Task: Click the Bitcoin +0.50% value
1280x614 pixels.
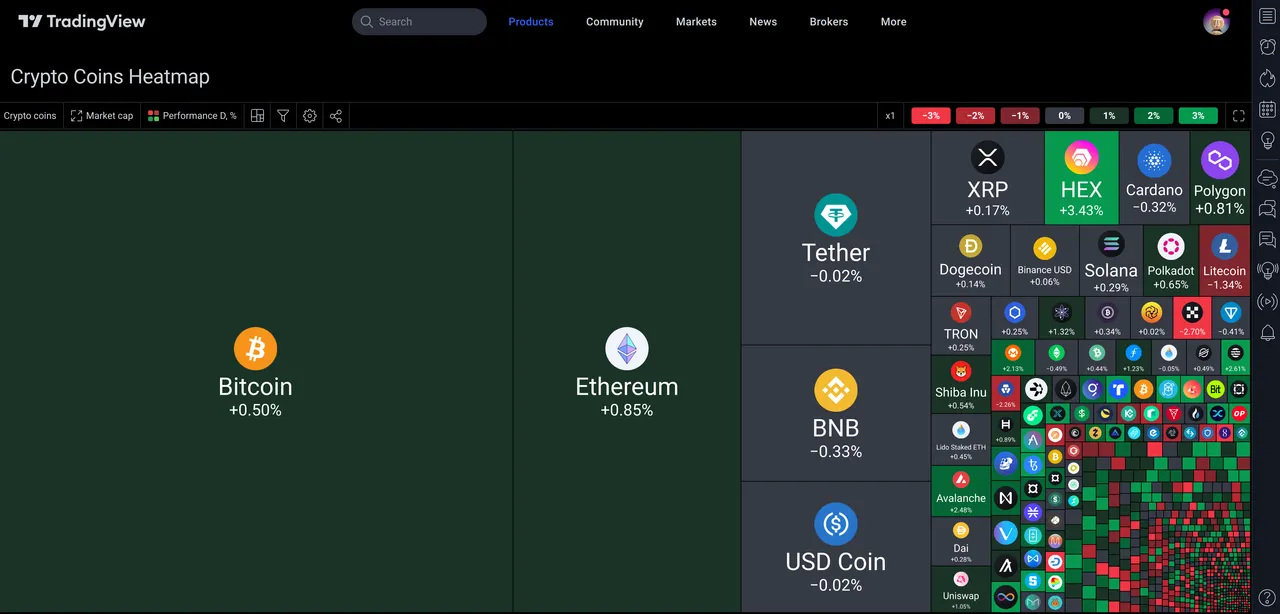Action: (255, 410)
